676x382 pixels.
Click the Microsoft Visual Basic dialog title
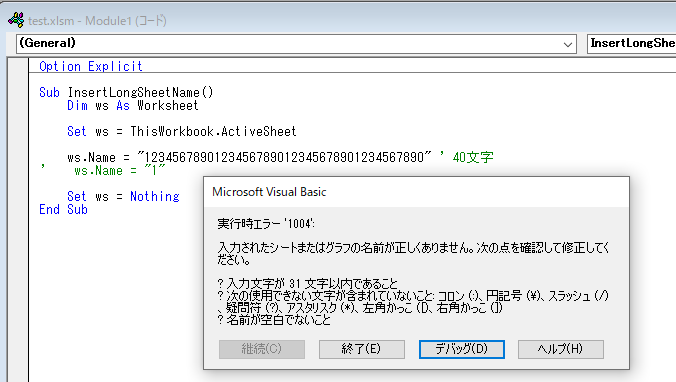tap(269, 192)
